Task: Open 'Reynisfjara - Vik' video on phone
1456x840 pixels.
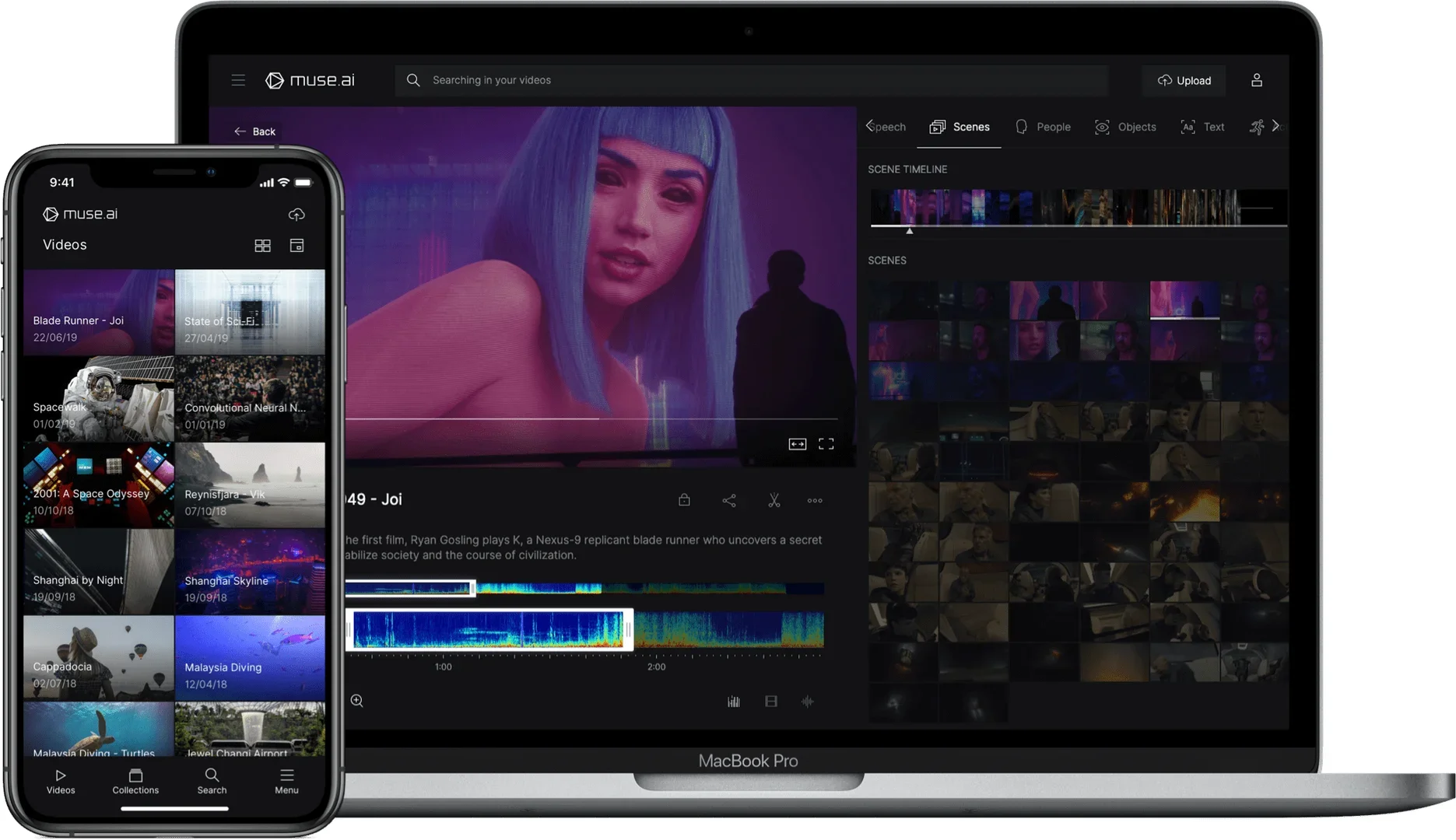Action: point(250,485)
